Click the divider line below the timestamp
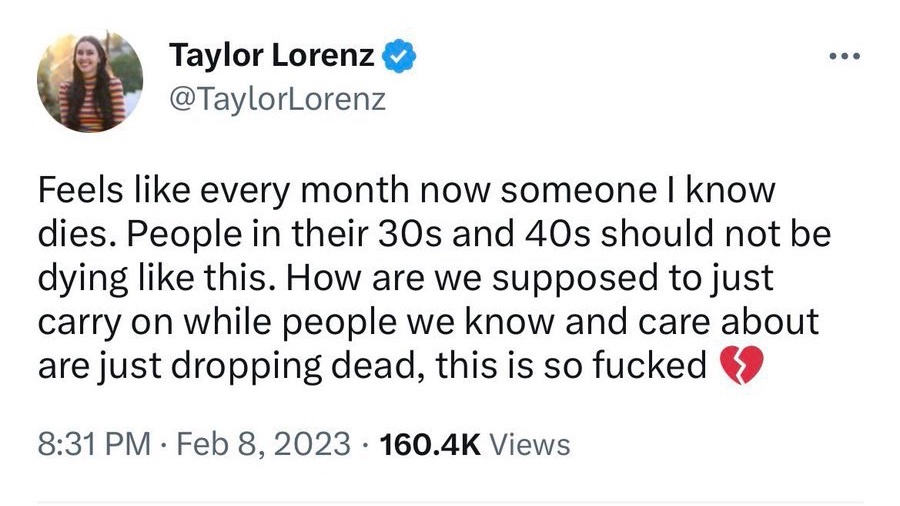Image resolution: width=900 pixels, height=506 pixels. (x=450, y=499)
